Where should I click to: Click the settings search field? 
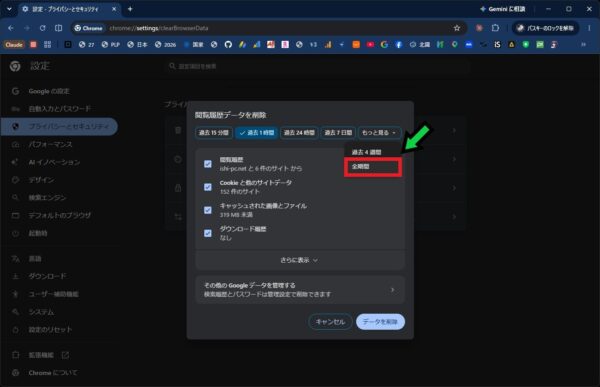pyautogui.click(x=318, y=66)
